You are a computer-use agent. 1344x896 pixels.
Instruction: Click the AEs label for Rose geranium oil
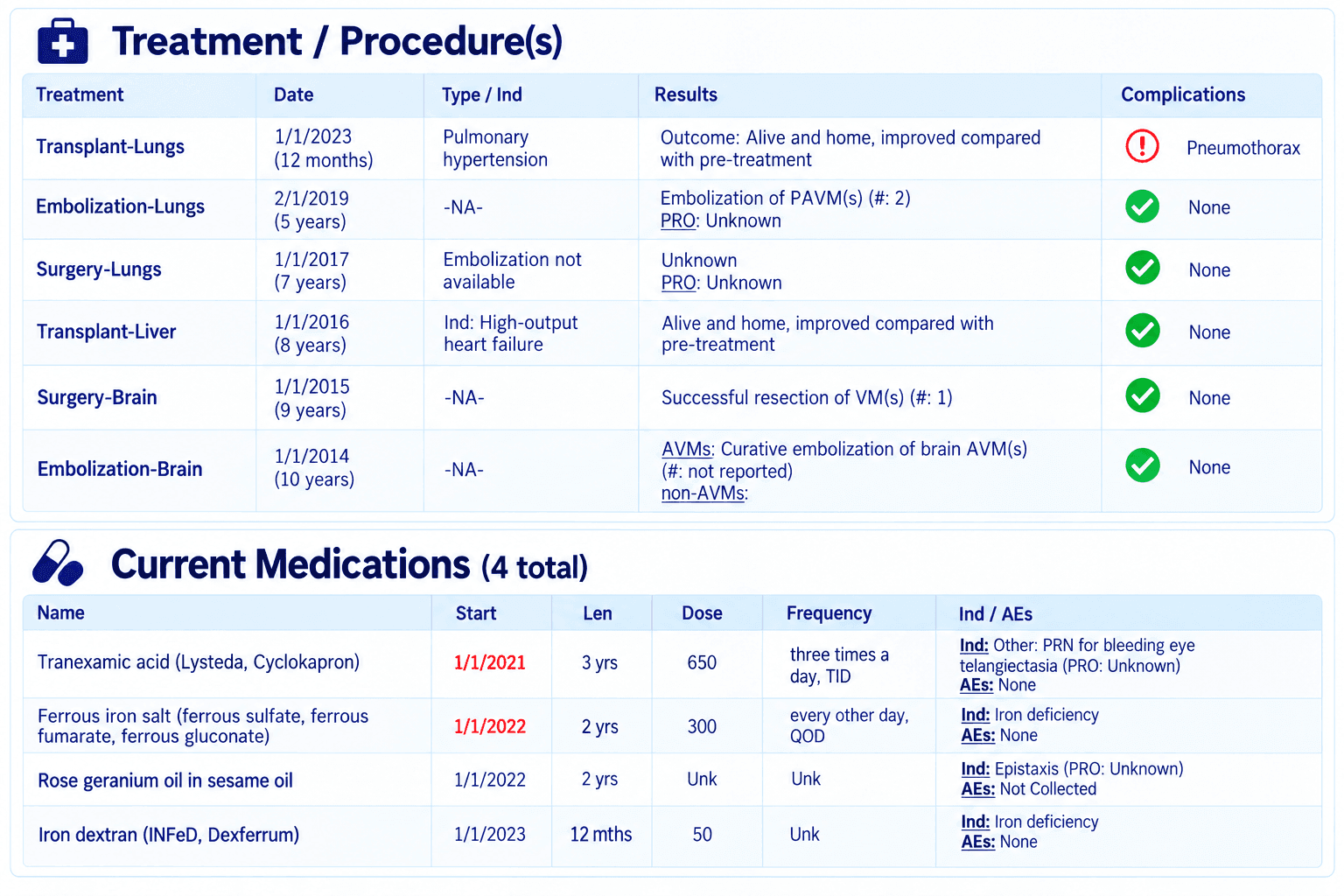point(978,789)
